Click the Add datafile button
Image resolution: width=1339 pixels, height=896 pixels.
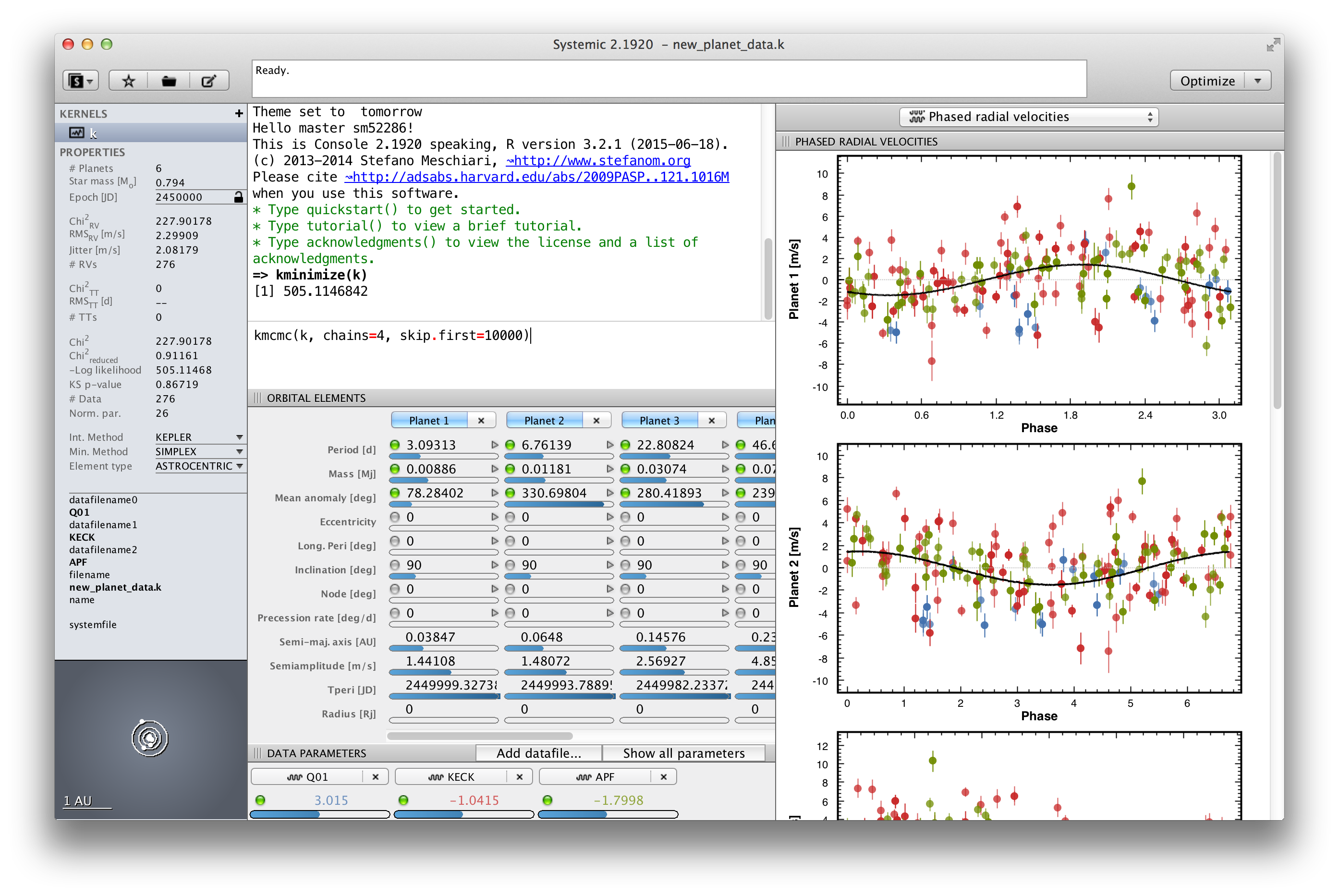[x=538, y=753]
